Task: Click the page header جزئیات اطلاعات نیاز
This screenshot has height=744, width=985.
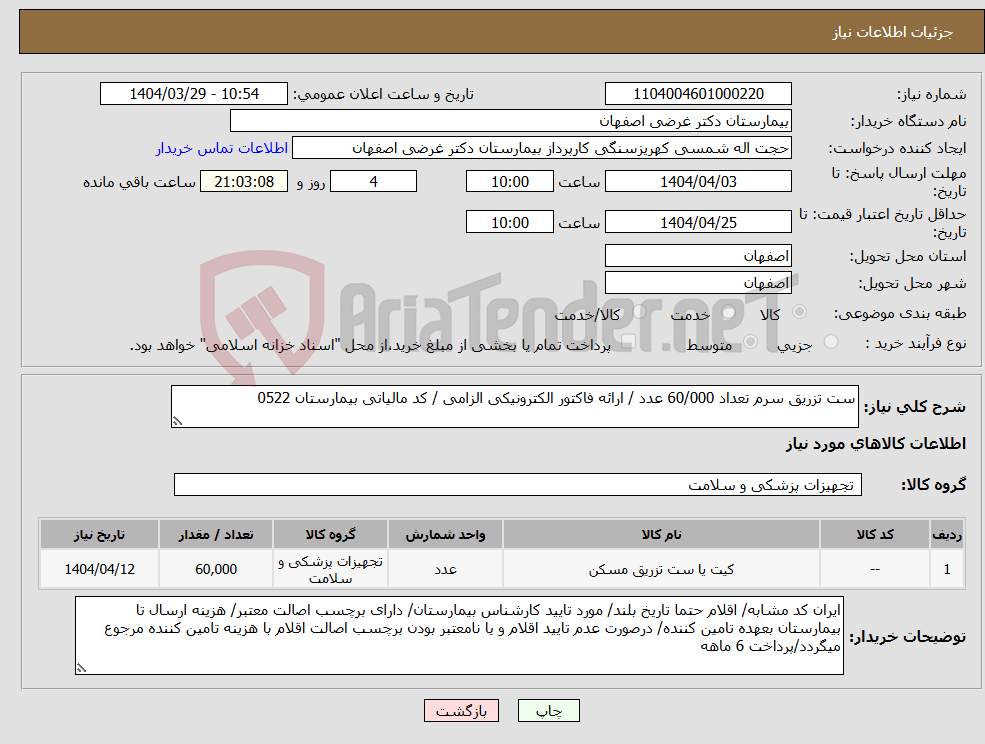Action: 893,32
